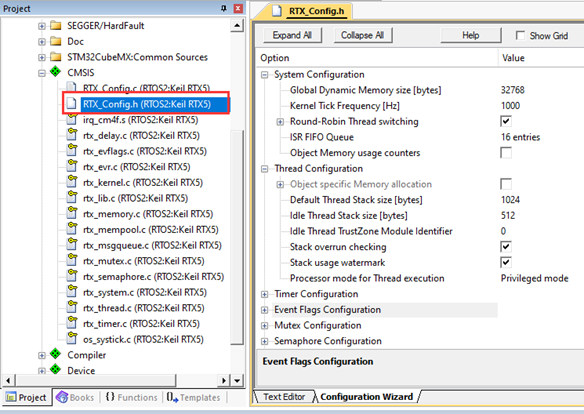Viewport: 584px width, 414px height.
Task: Click the rtx_memory.c file icon
Action: [72, 213]
